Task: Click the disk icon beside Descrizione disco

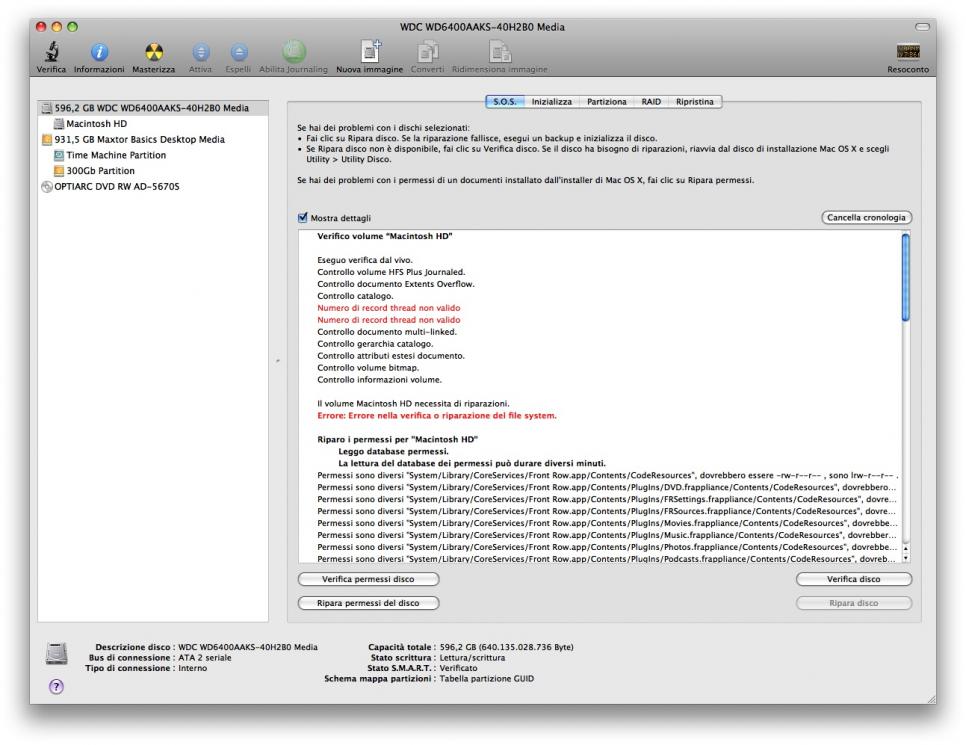Action: (x=57, y=653)
